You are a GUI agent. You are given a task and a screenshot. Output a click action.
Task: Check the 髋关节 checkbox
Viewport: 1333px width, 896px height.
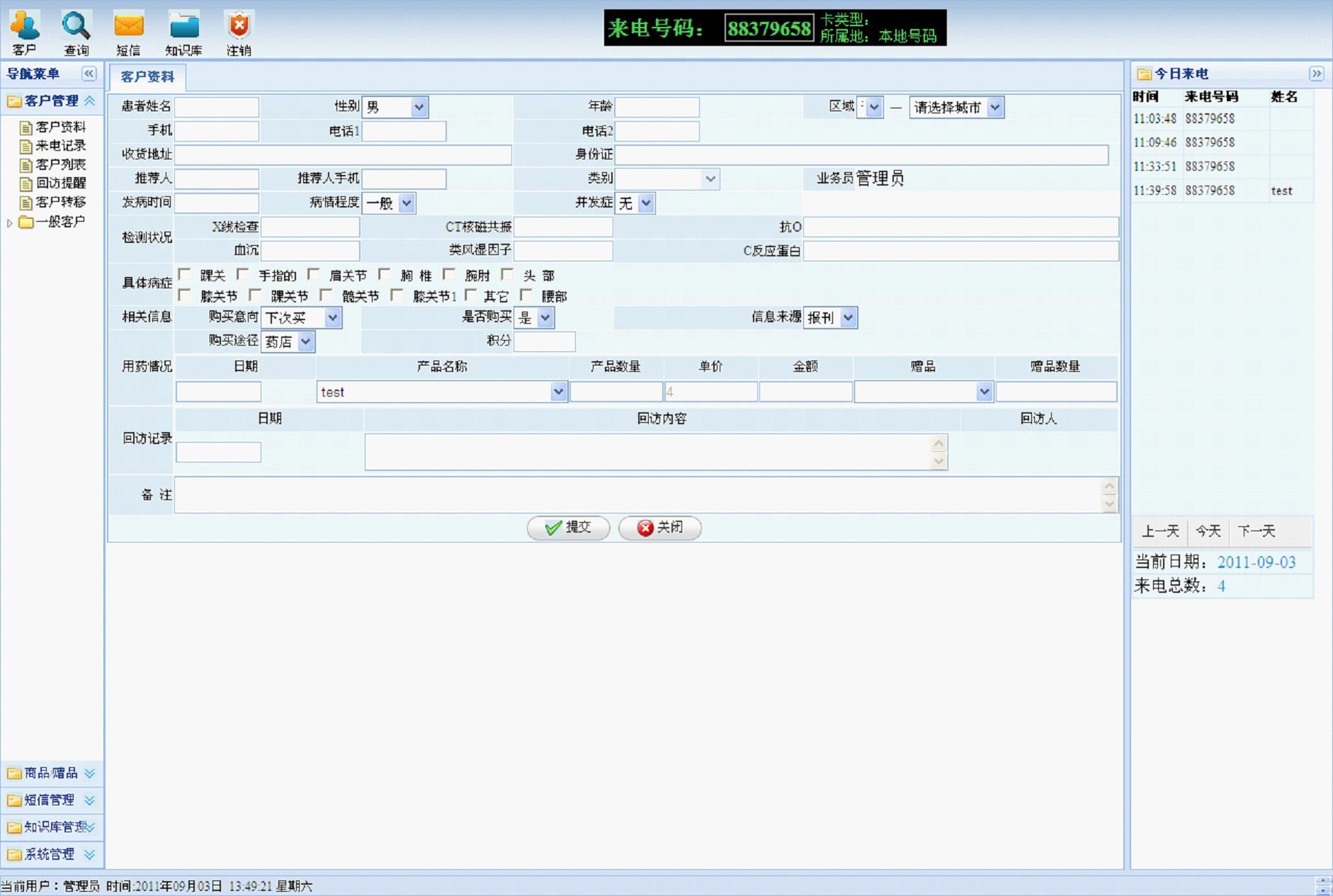point(327,295)
